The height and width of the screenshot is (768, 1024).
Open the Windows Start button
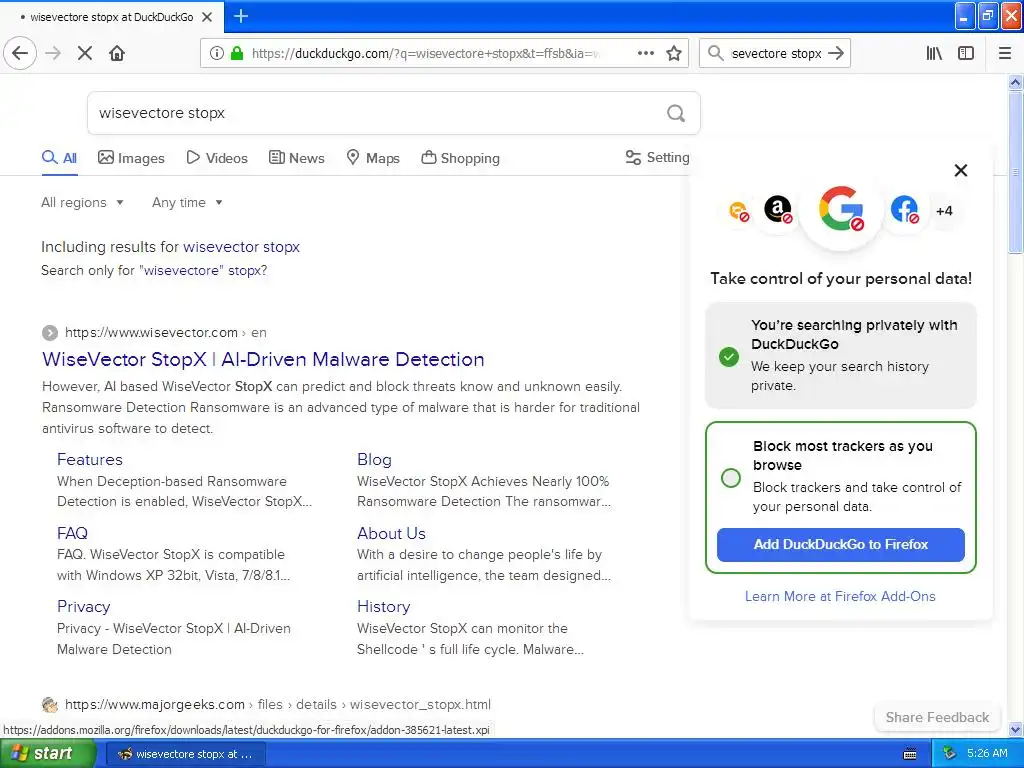[48, 754]
